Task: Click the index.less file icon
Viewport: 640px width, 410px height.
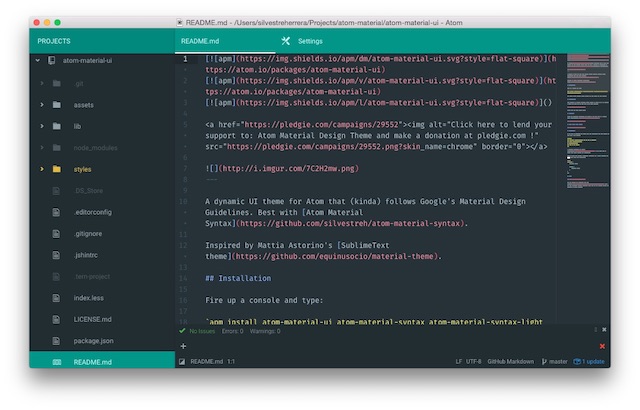Action: click(x=56, y=298)
